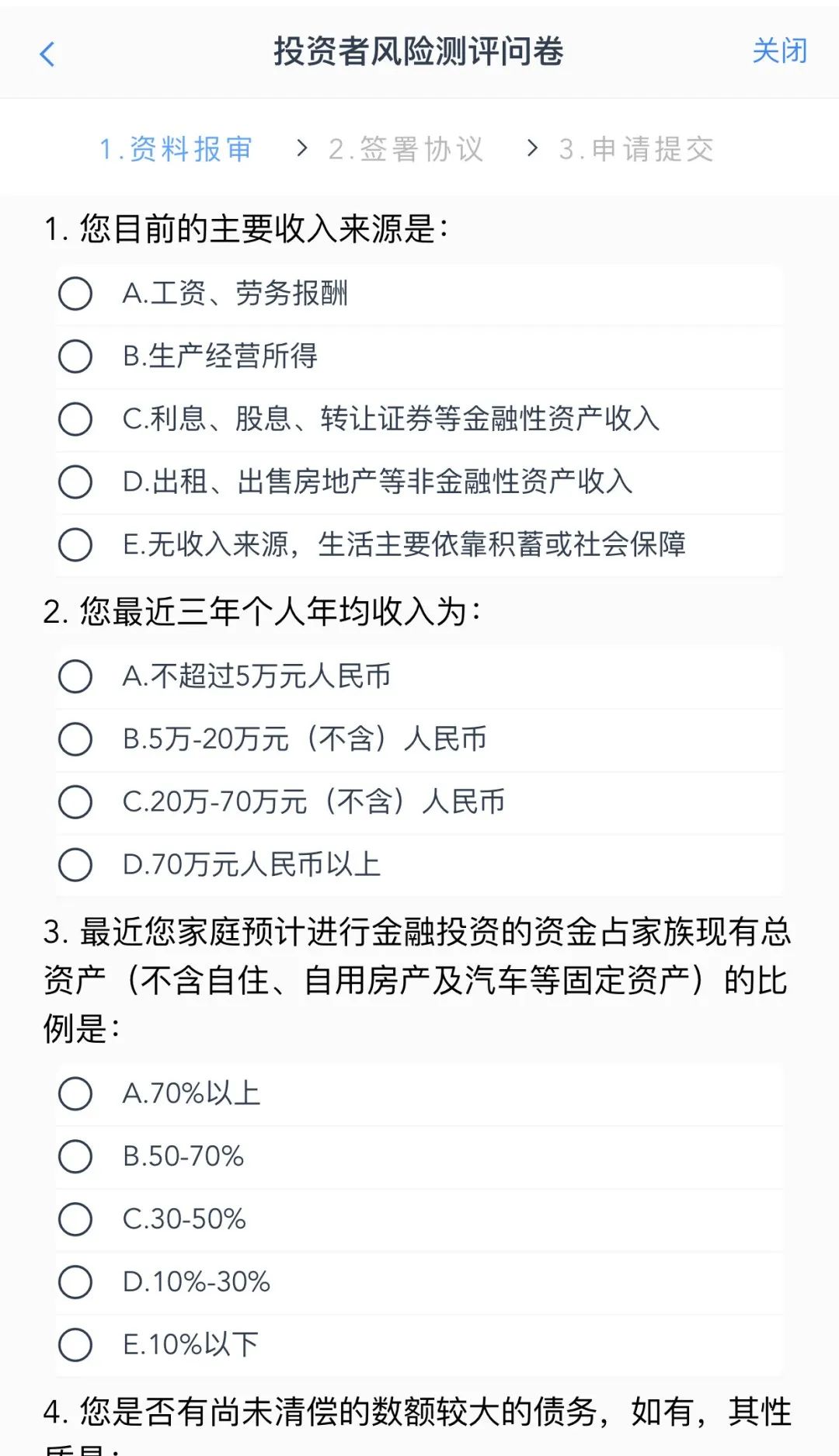Choose E.10%以下 investment ratio
The image size is (839, 1456).
point(75,1345)
